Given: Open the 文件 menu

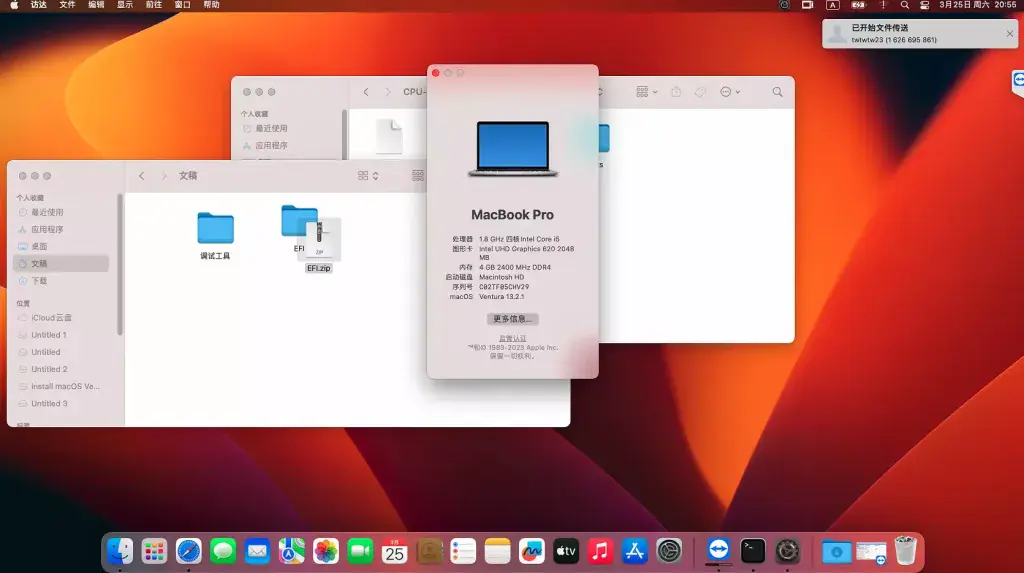Looking at the screenshot, I should click(x=67, y=5).
